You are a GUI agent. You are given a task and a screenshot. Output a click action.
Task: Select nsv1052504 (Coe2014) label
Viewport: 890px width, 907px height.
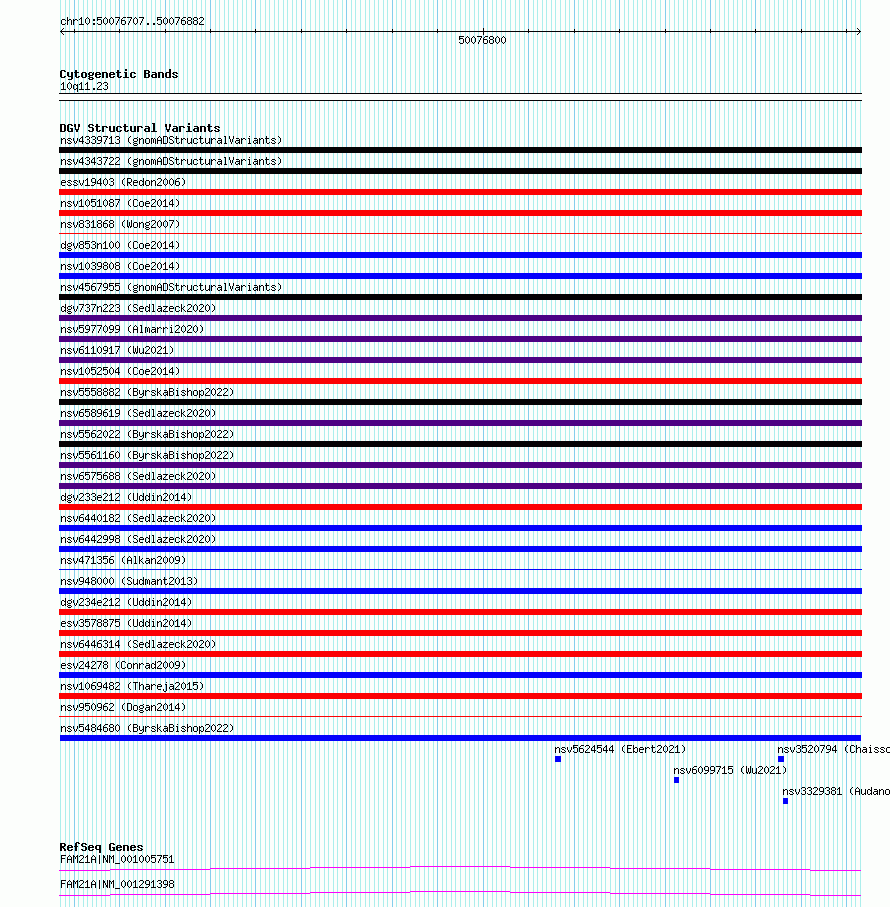tap(120, 371)
